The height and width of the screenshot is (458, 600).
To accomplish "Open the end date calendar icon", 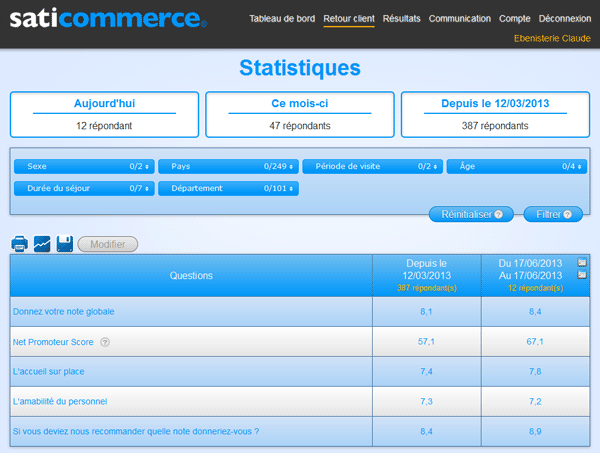I will coord(583,273).
